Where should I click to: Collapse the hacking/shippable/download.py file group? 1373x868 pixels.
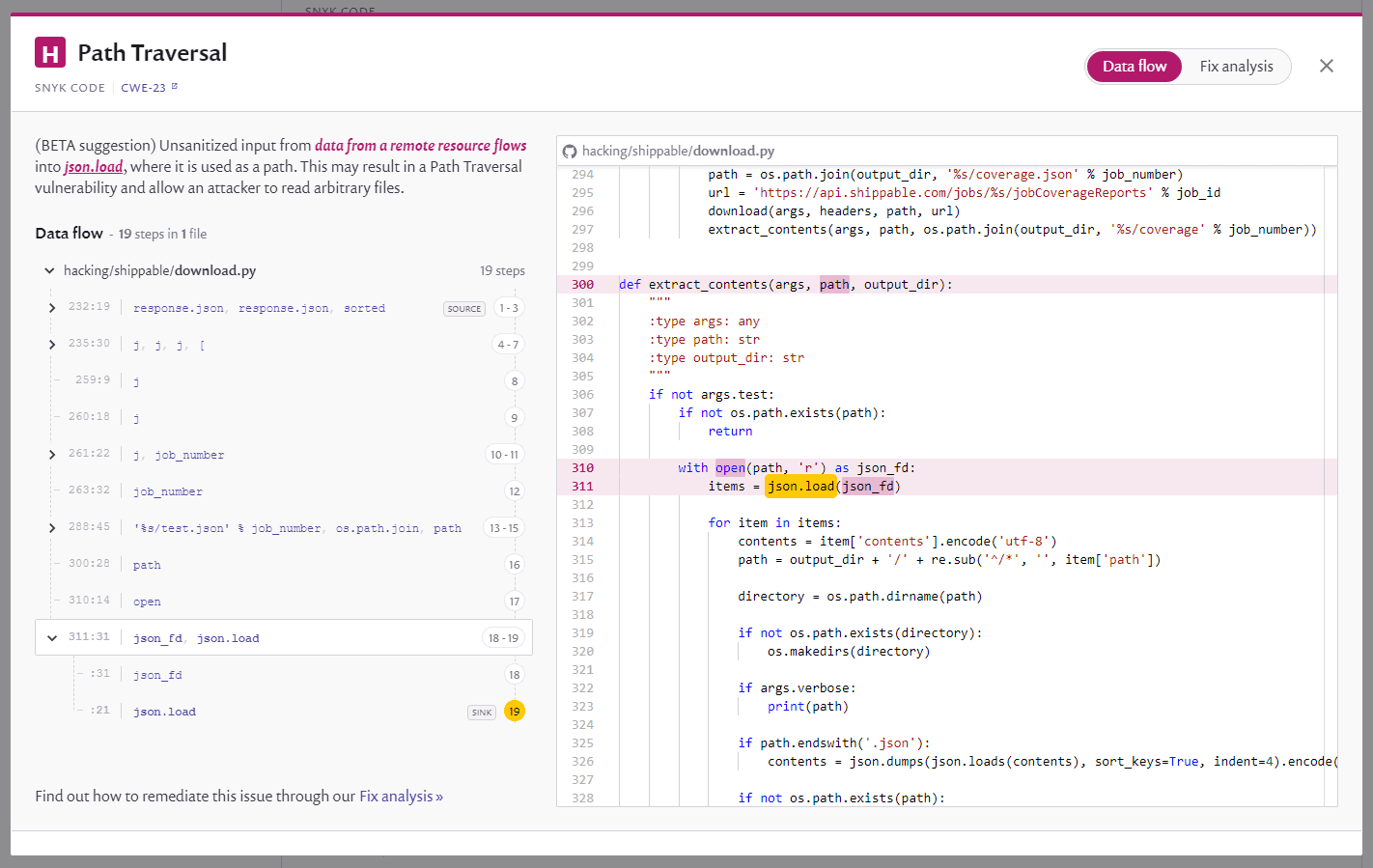click(x=49, y=271)
